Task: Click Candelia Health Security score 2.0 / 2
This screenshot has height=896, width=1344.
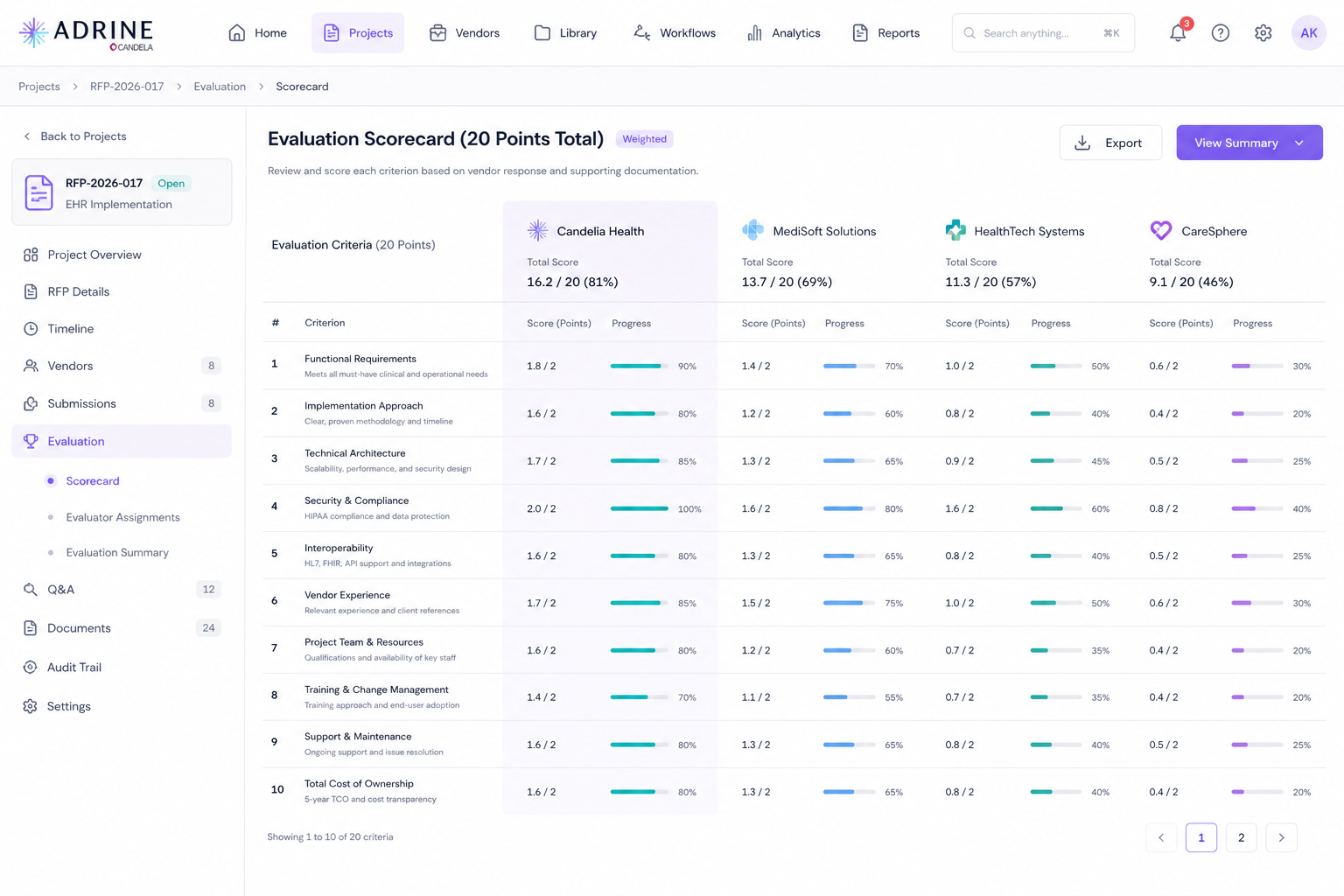Action: point(542,508)
